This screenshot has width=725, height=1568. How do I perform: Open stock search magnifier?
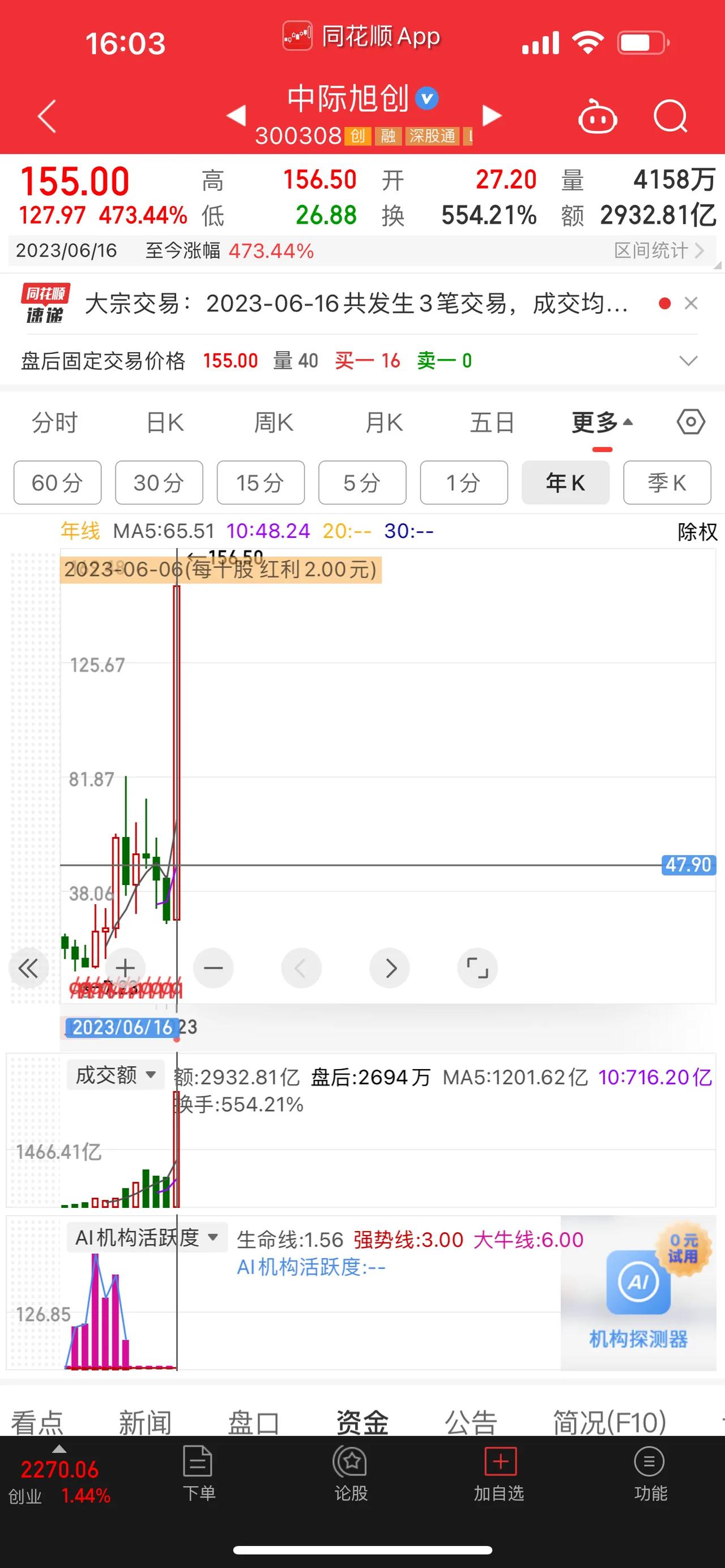click(670, 116)
